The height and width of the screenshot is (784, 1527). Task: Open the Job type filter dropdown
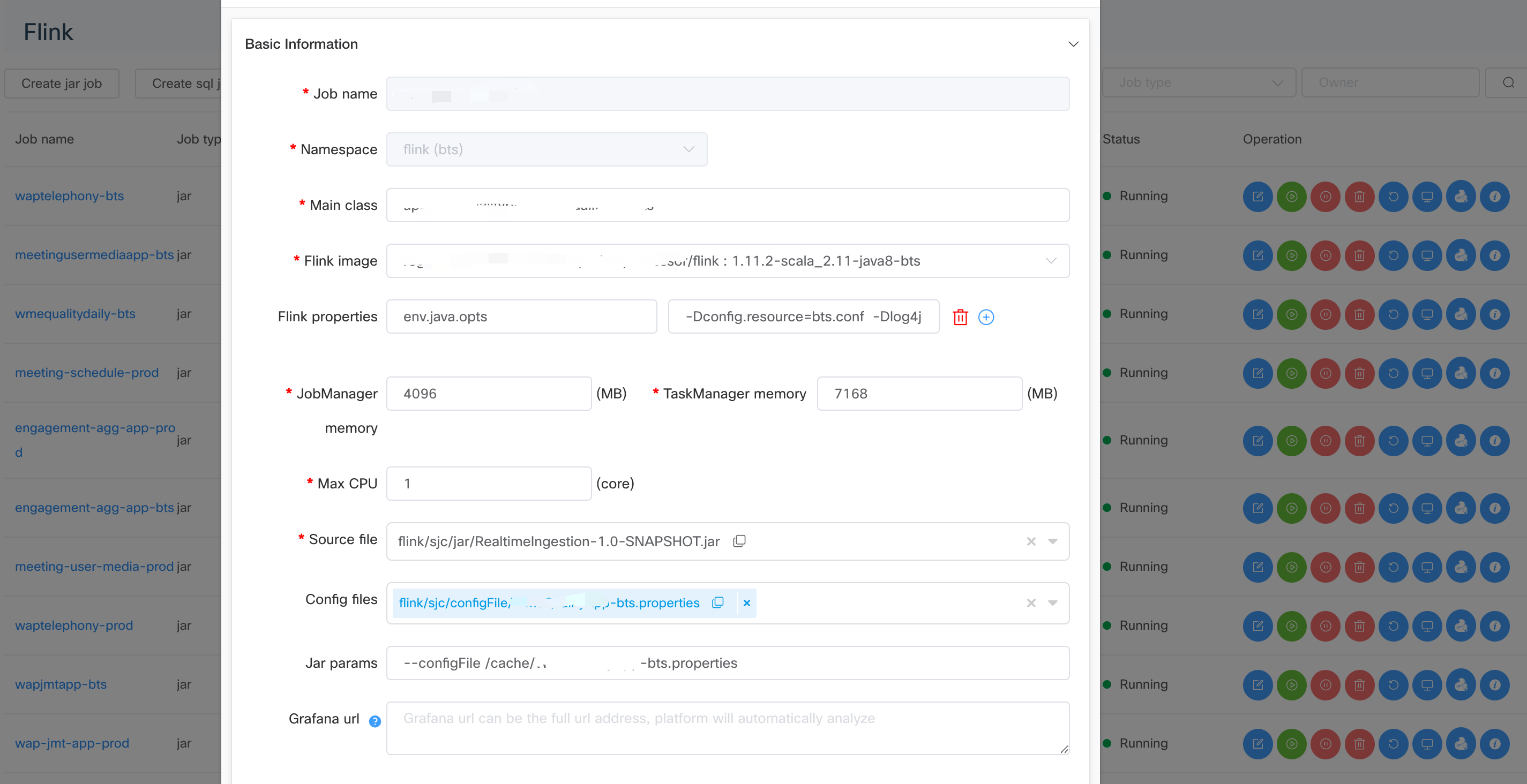1199,83
